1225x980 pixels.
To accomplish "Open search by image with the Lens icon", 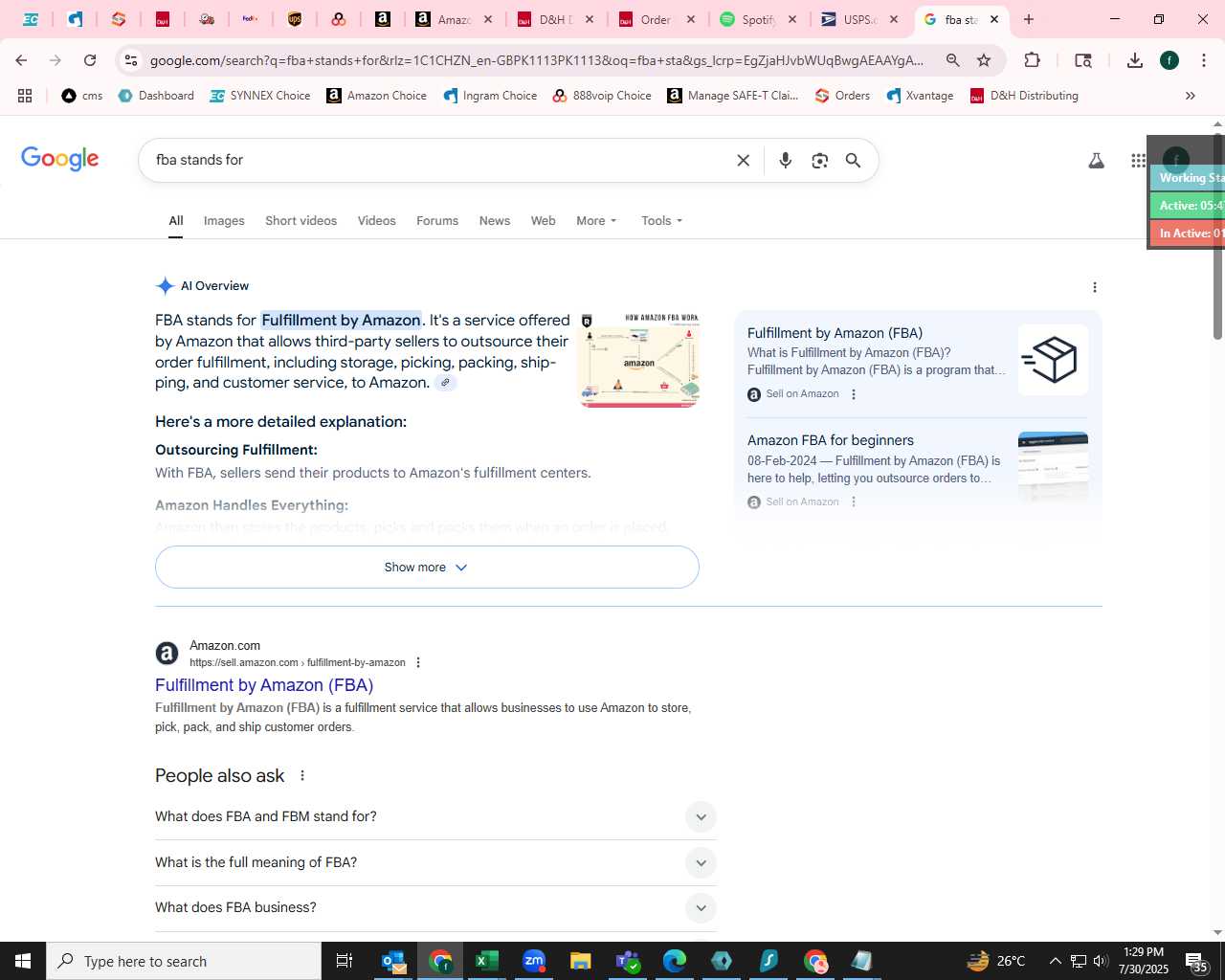I will click(819, 161).
